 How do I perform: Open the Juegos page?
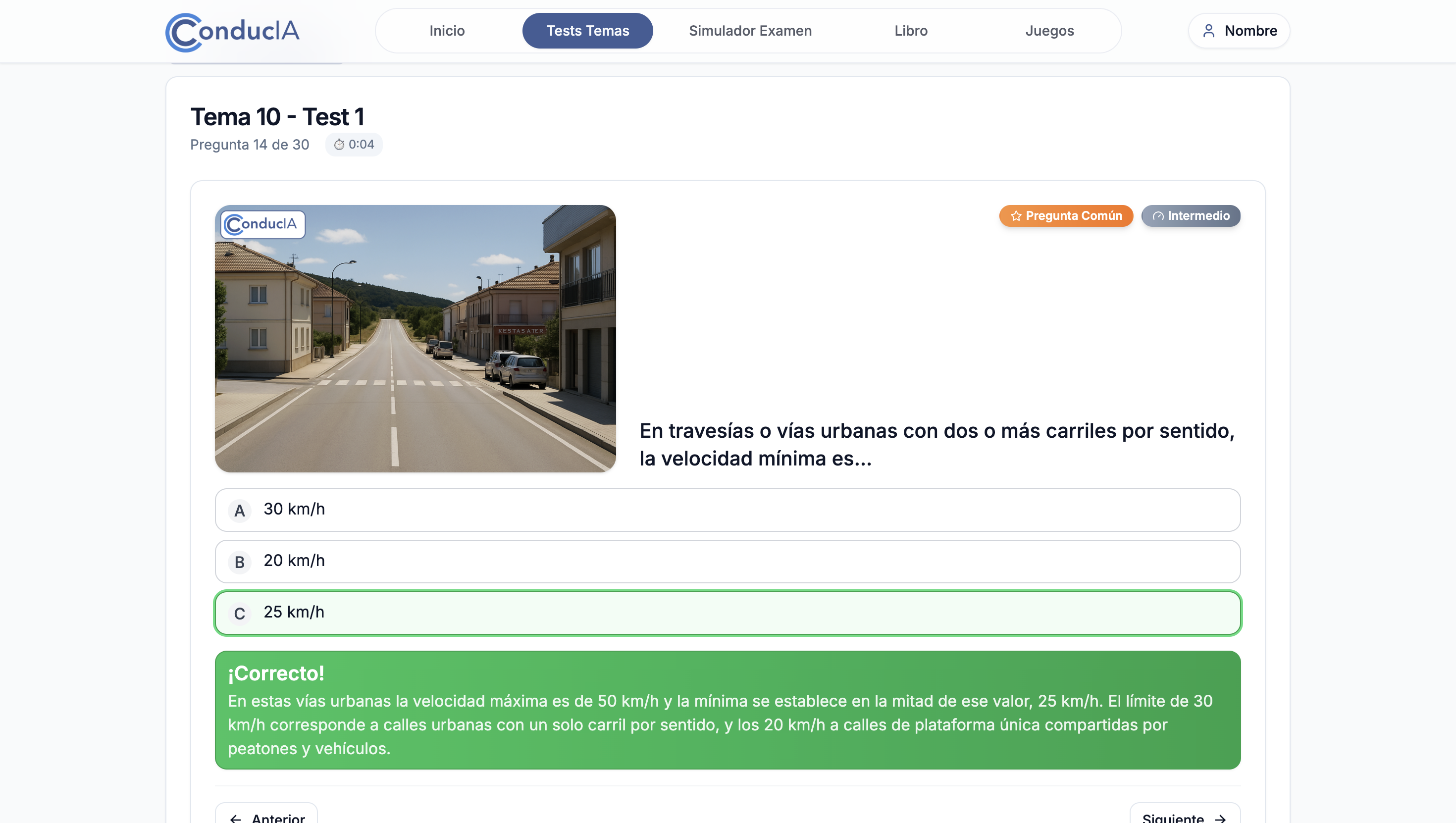click(1049, 31)
